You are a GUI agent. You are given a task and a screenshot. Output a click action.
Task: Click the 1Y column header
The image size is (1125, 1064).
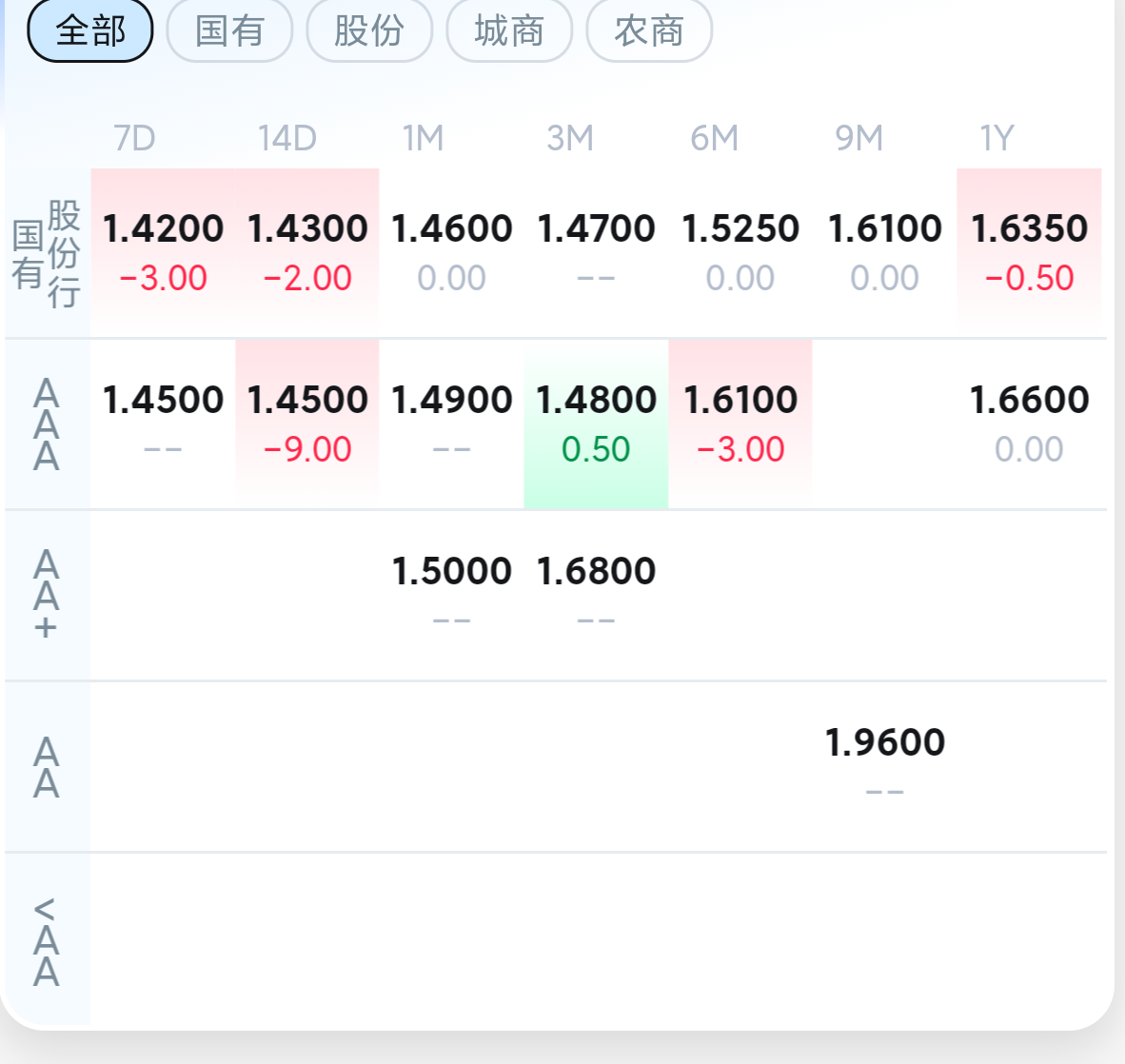point(997,138)
